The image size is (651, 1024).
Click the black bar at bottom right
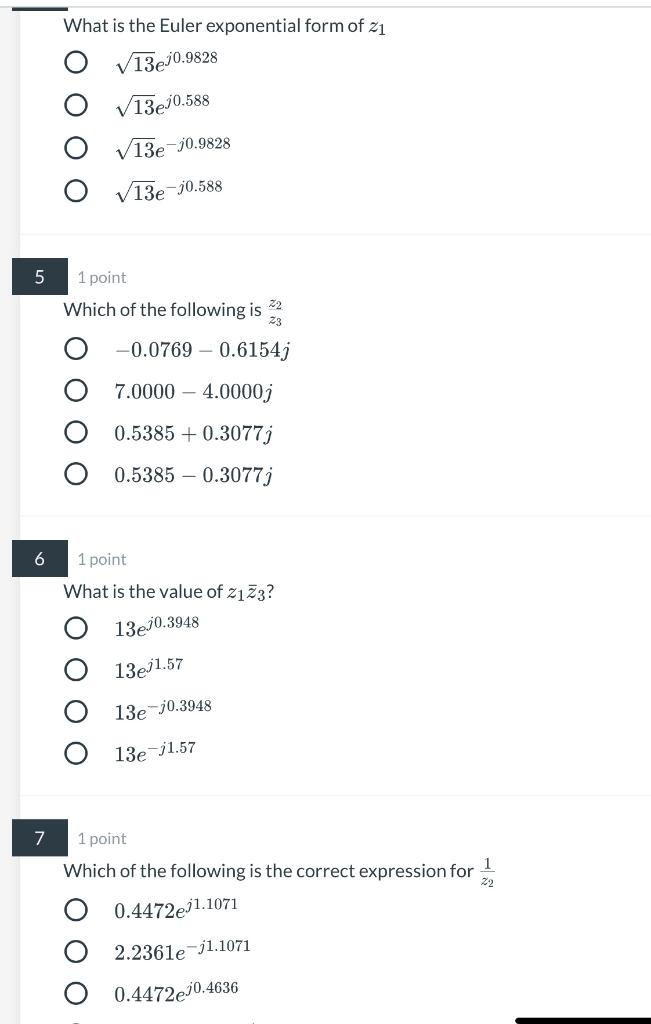tap(582, 1018)
